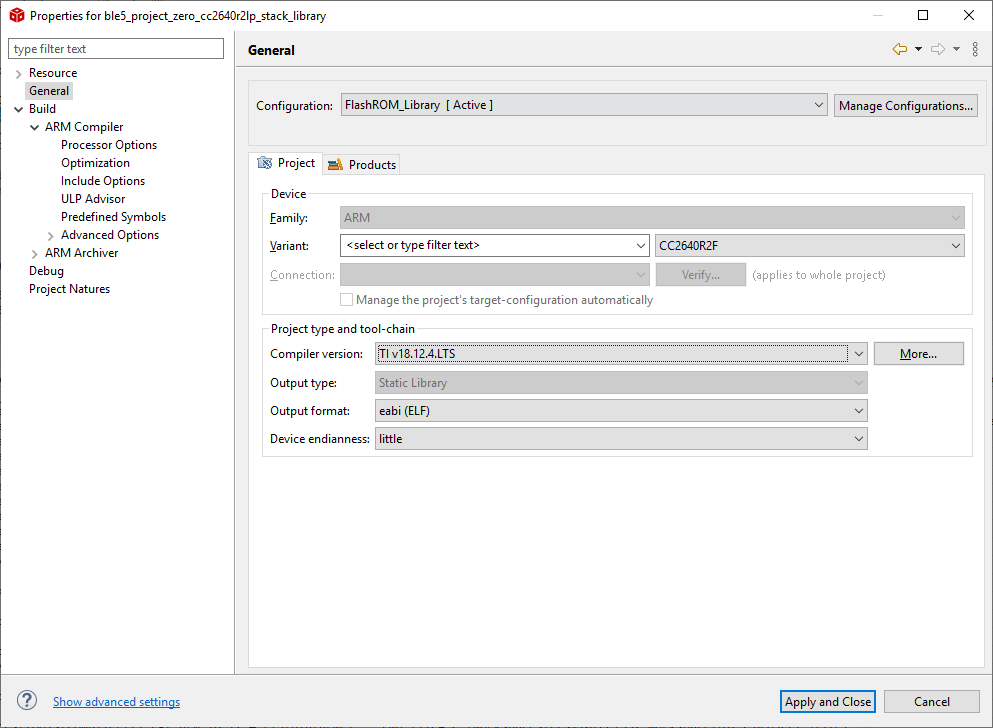The width and height of the screenshot is (993, 728).
Task: Select Predefined Symbols in the tree
Action: 113,217
